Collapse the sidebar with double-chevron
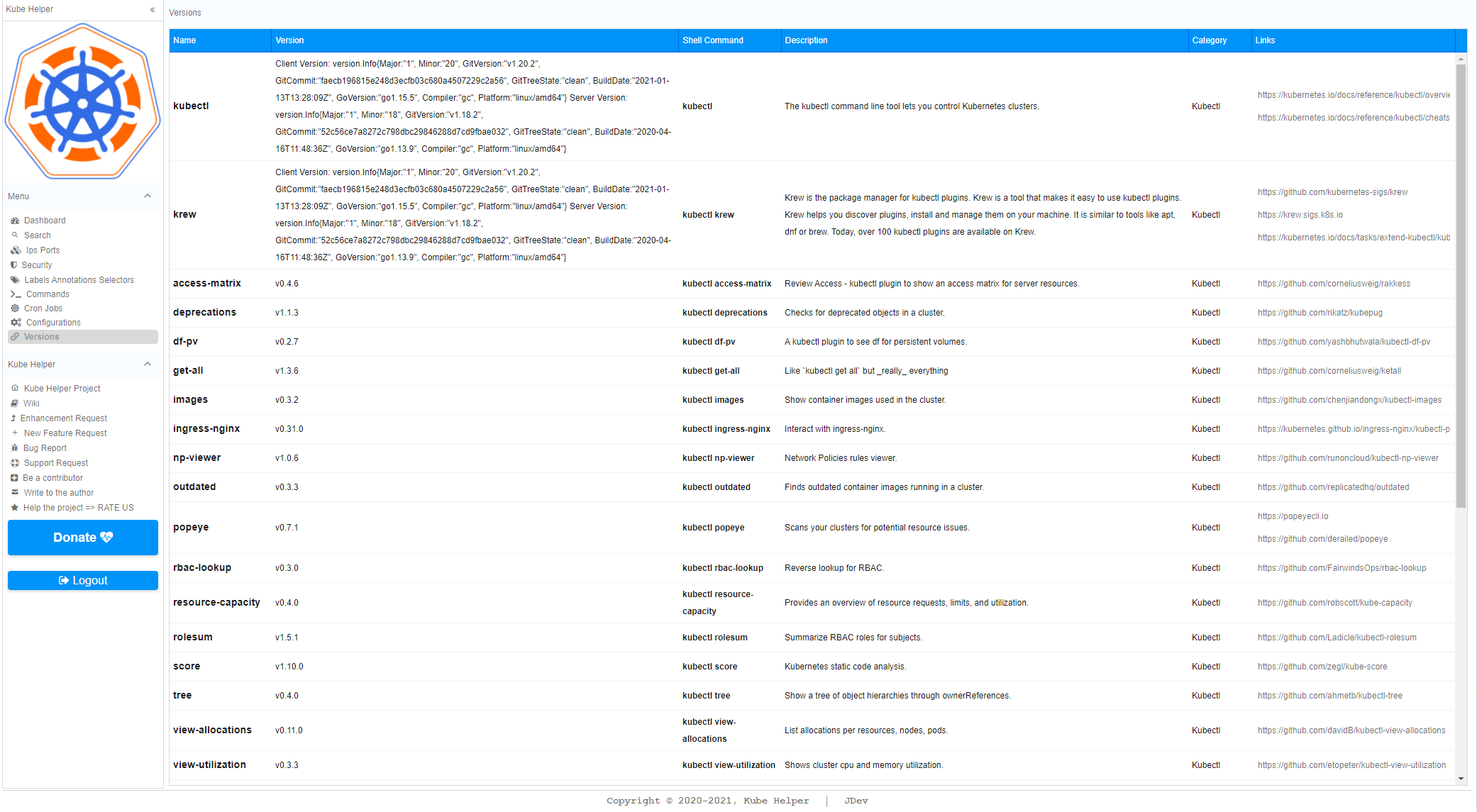The width and height of the screenshot is (1477, 812). pos(153,9)
